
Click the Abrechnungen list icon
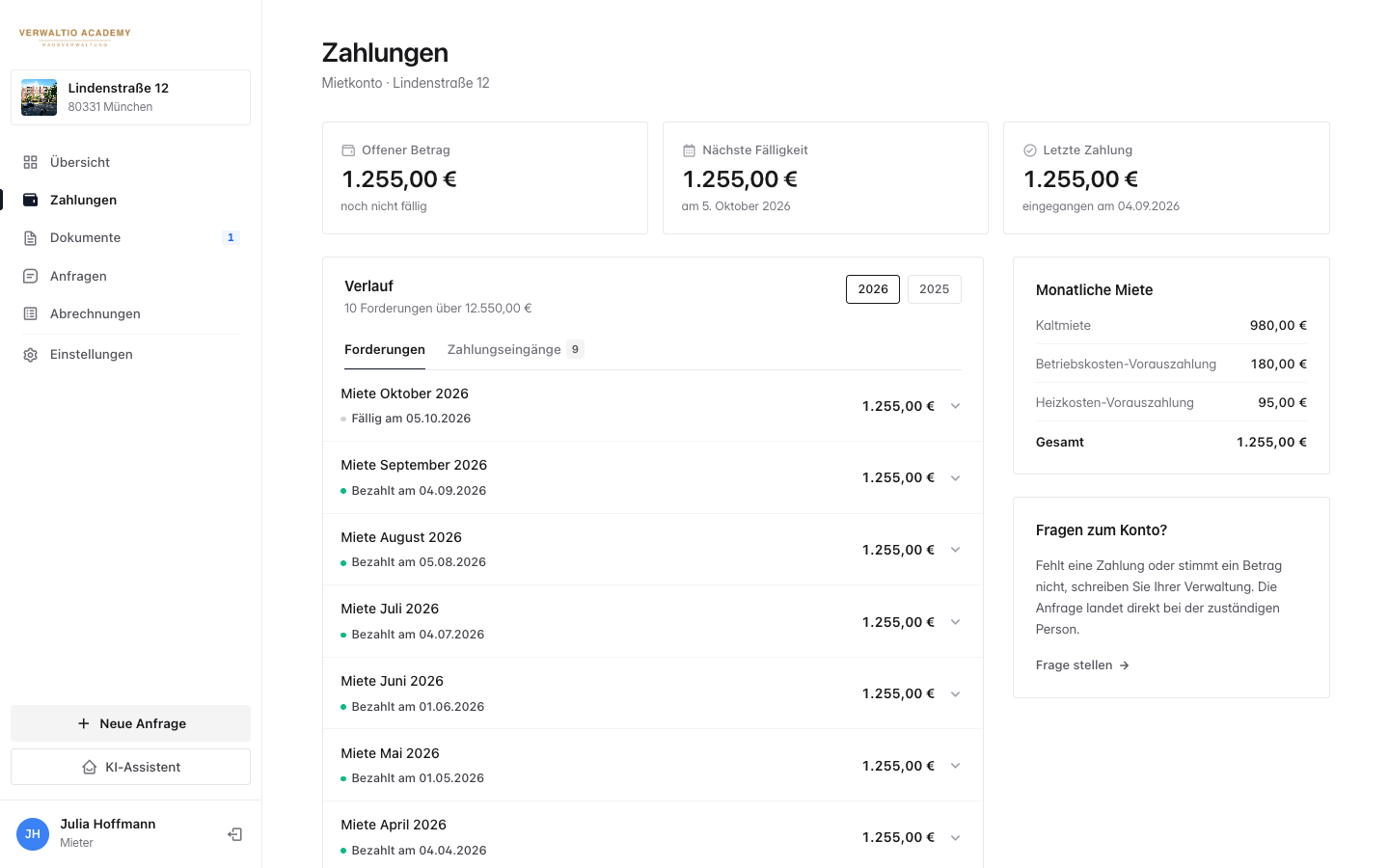[31, 313]
